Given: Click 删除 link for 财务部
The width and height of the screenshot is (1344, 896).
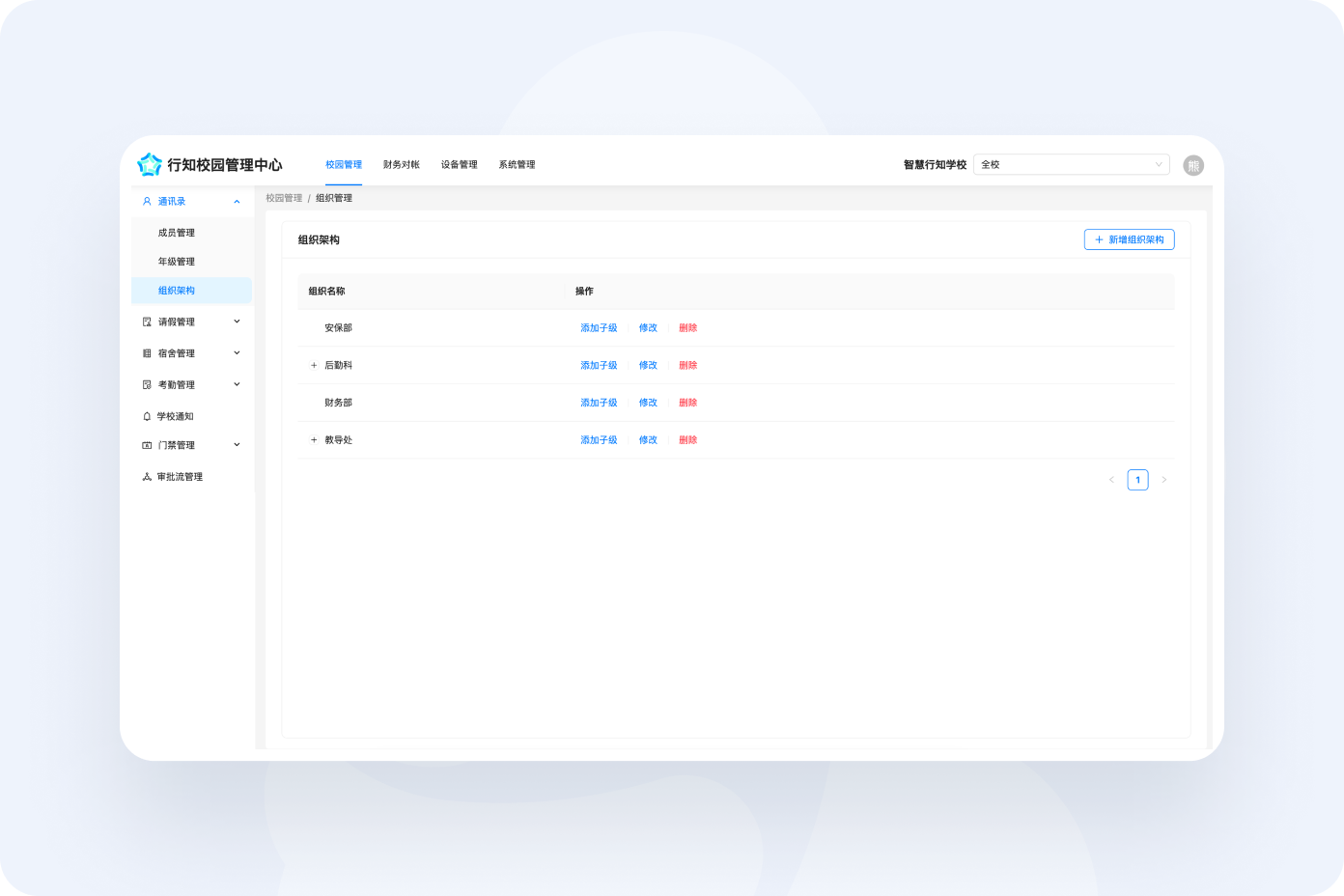Looking at the screenshot, I should click(687, 403).
